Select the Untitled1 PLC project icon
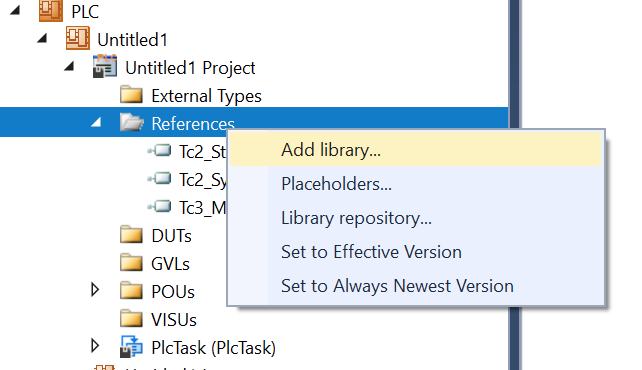This screenshot has height=370, width=642. pyautogui.click(x=78, y=38)
